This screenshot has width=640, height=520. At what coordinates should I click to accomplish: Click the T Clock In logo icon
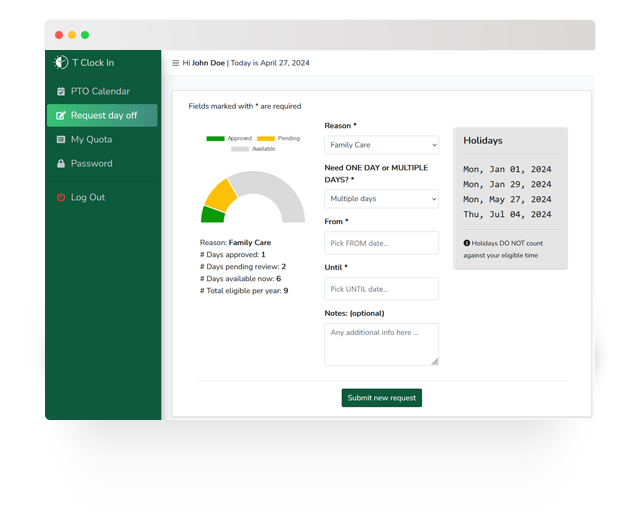(61, 63)
